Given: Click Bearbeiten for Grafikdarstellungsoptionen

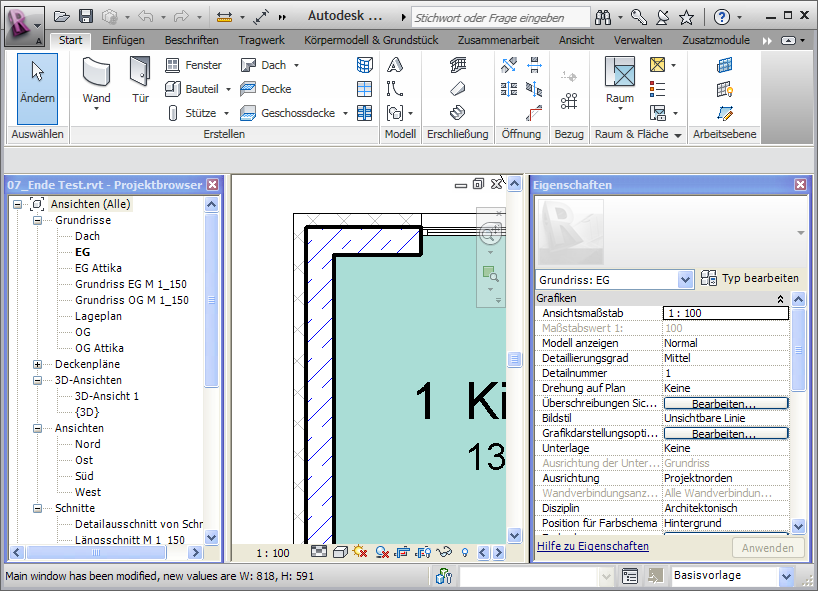Looking at the screenshot, I should click(726, 433).
